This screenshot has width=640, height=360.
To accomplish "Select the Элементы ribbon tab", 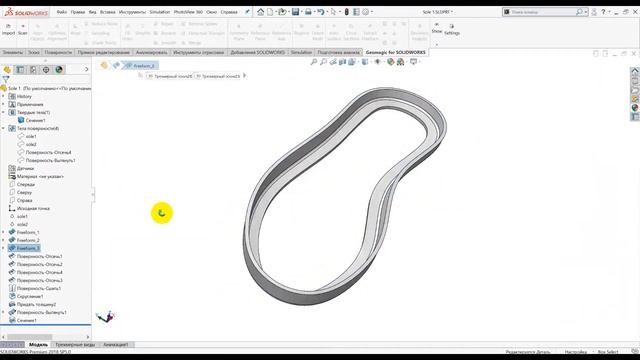I will 13,52.
